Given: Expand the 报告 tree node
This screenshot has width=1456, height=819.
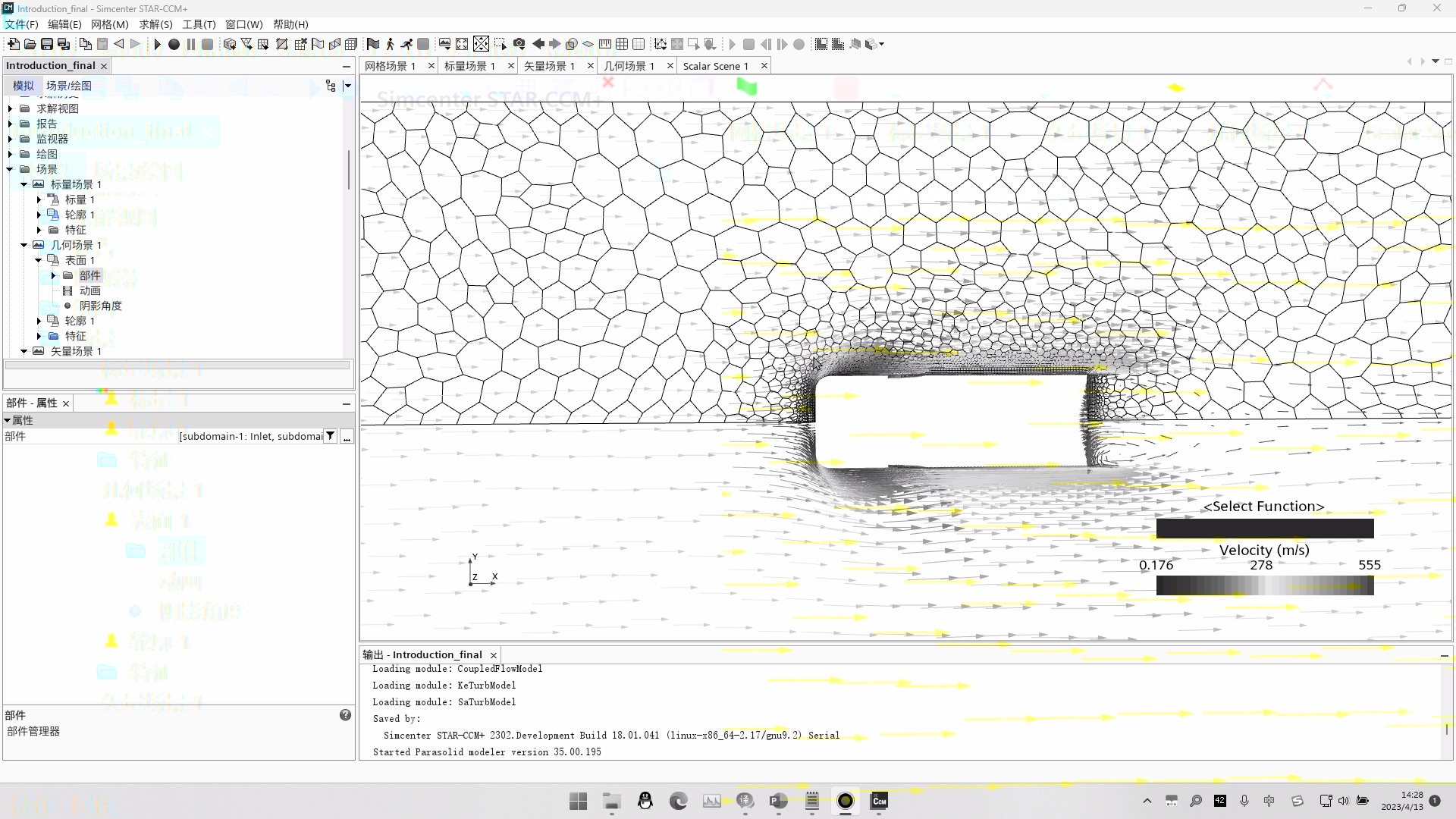Looking at the screenshot, I should pyautogui.click(x=10, y=124).
